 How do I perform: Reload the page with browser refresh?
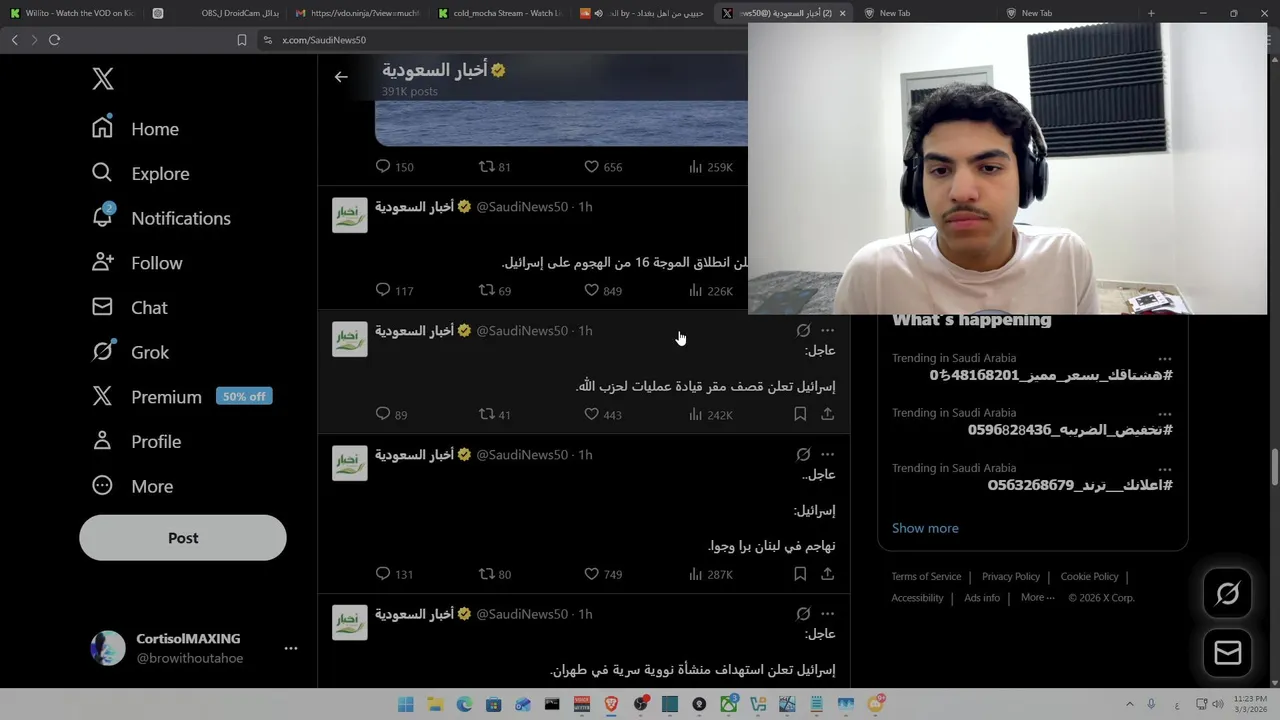(x=54, y=40)
